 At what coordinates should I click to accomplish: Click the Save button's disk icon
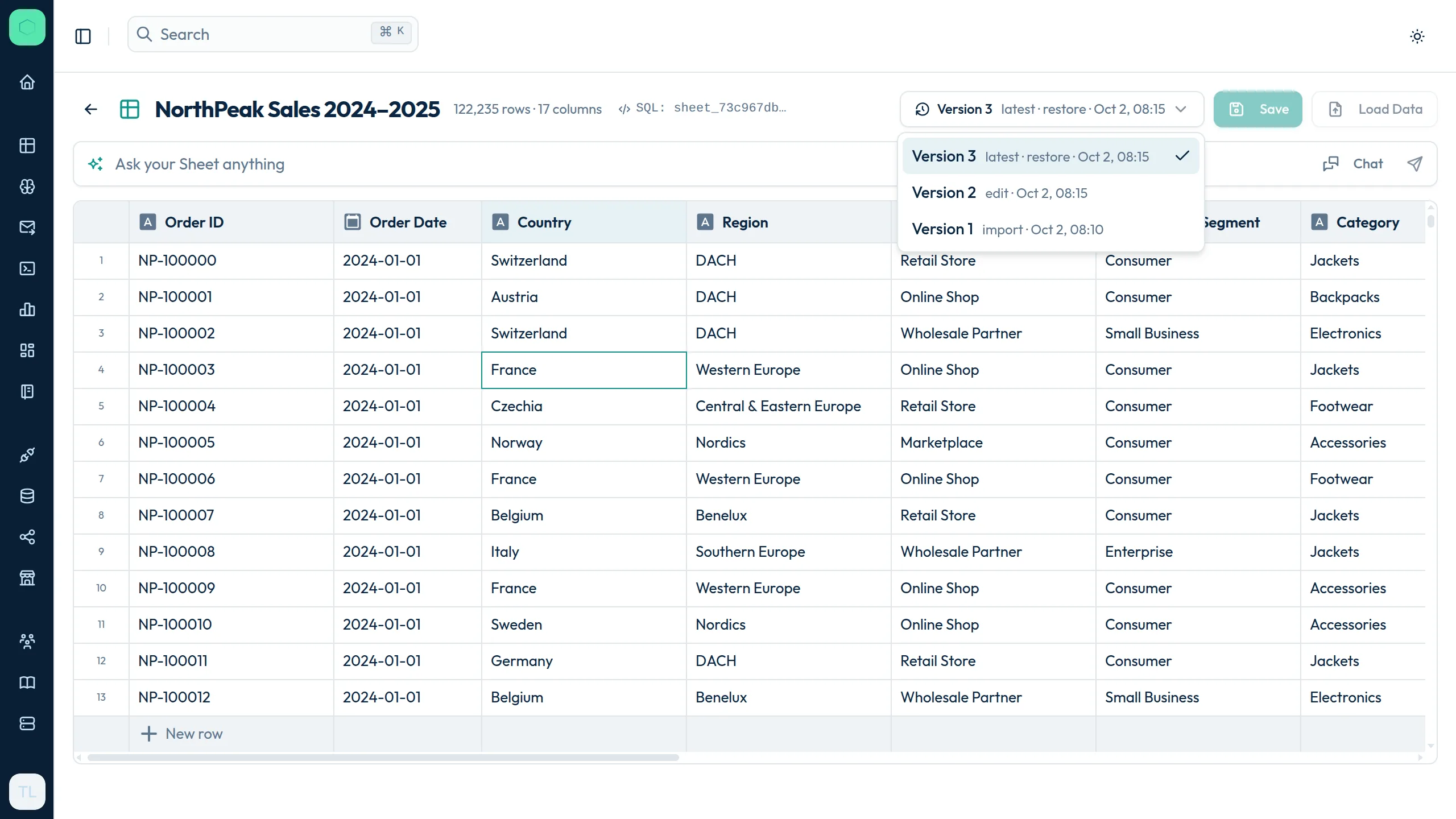coord(1236,109)
